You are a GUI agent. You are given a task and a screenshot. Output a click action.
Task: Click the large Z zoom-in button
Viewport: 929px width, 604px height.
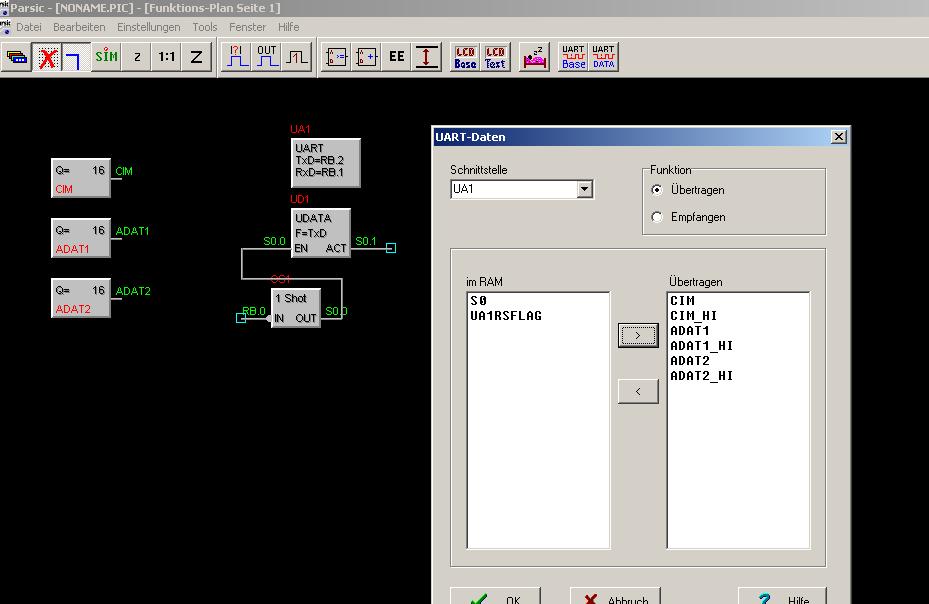196,57
